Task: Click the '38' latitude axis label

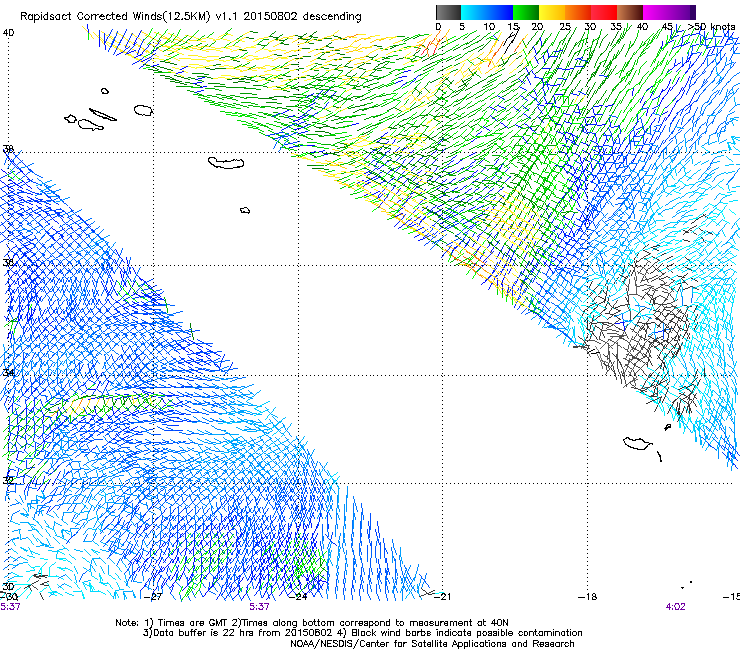Action: (x=8, y=149)
